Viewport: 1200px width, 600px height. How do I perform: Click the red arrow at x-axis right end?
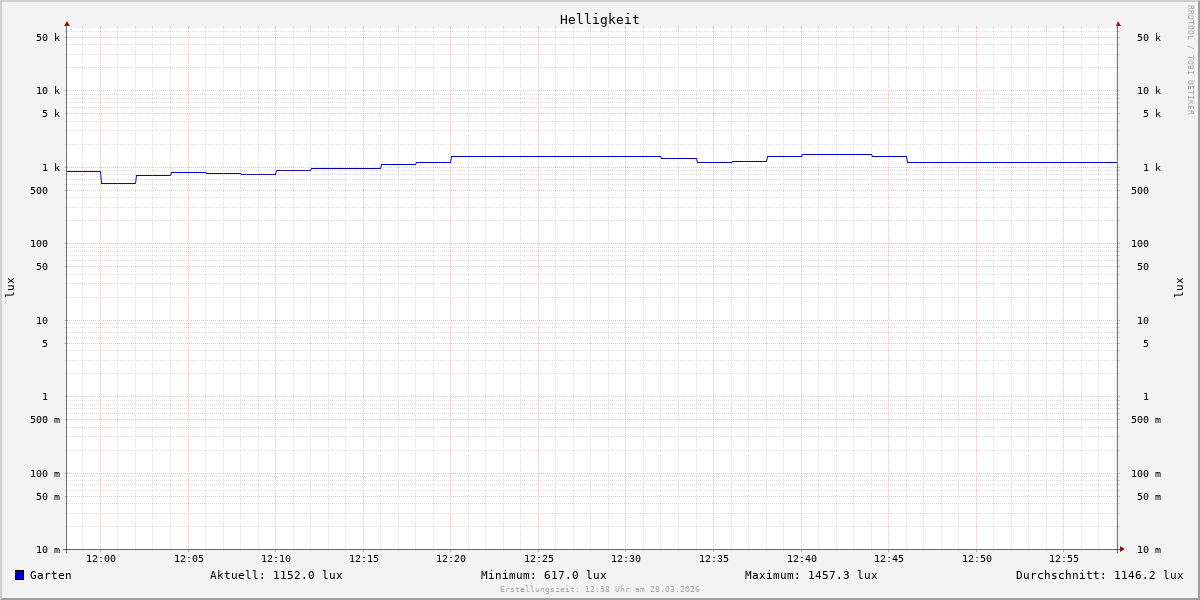click(x=1122, y=549)
